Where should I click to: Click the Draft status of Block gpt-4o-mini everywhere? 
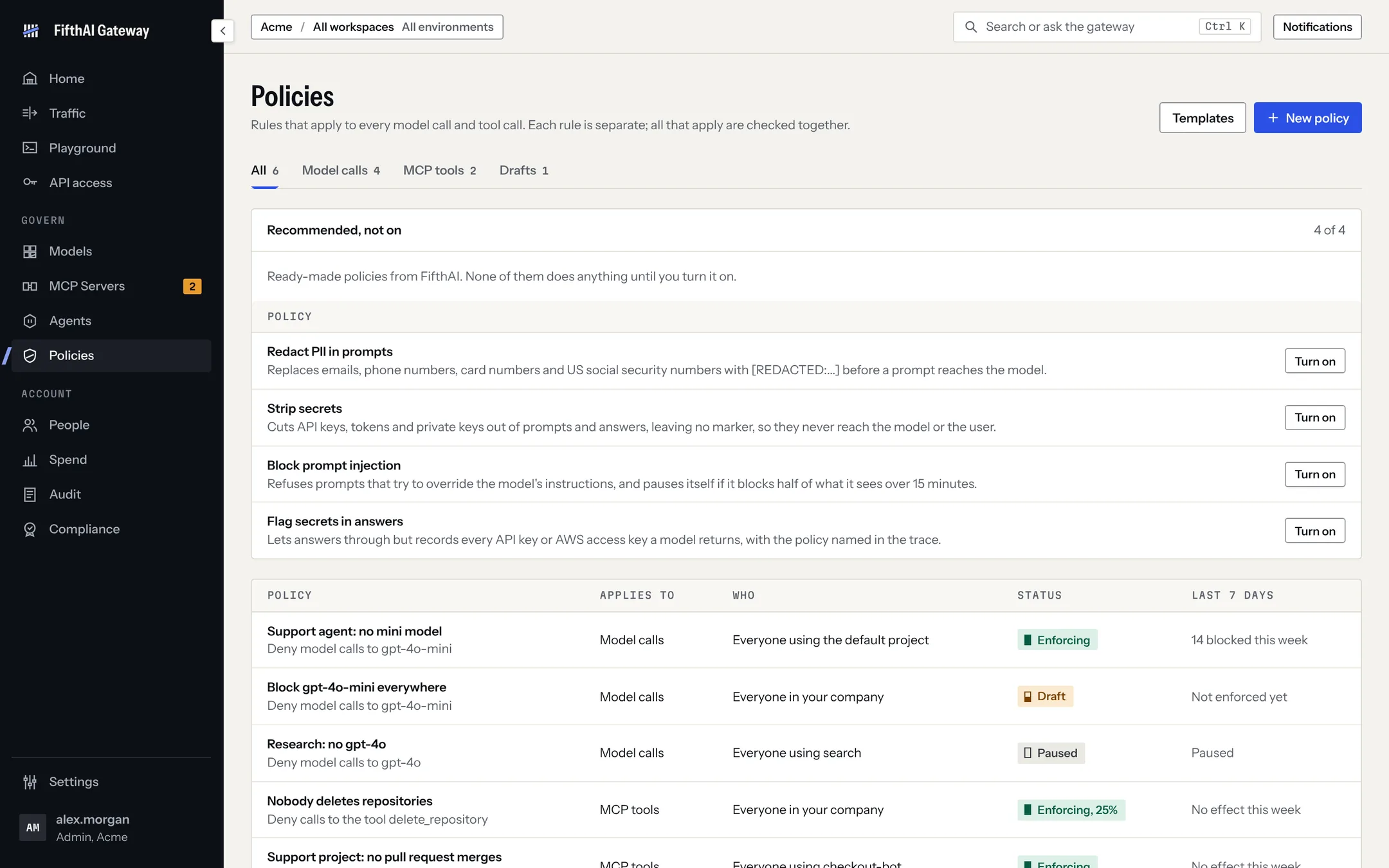click(1045, 696)
